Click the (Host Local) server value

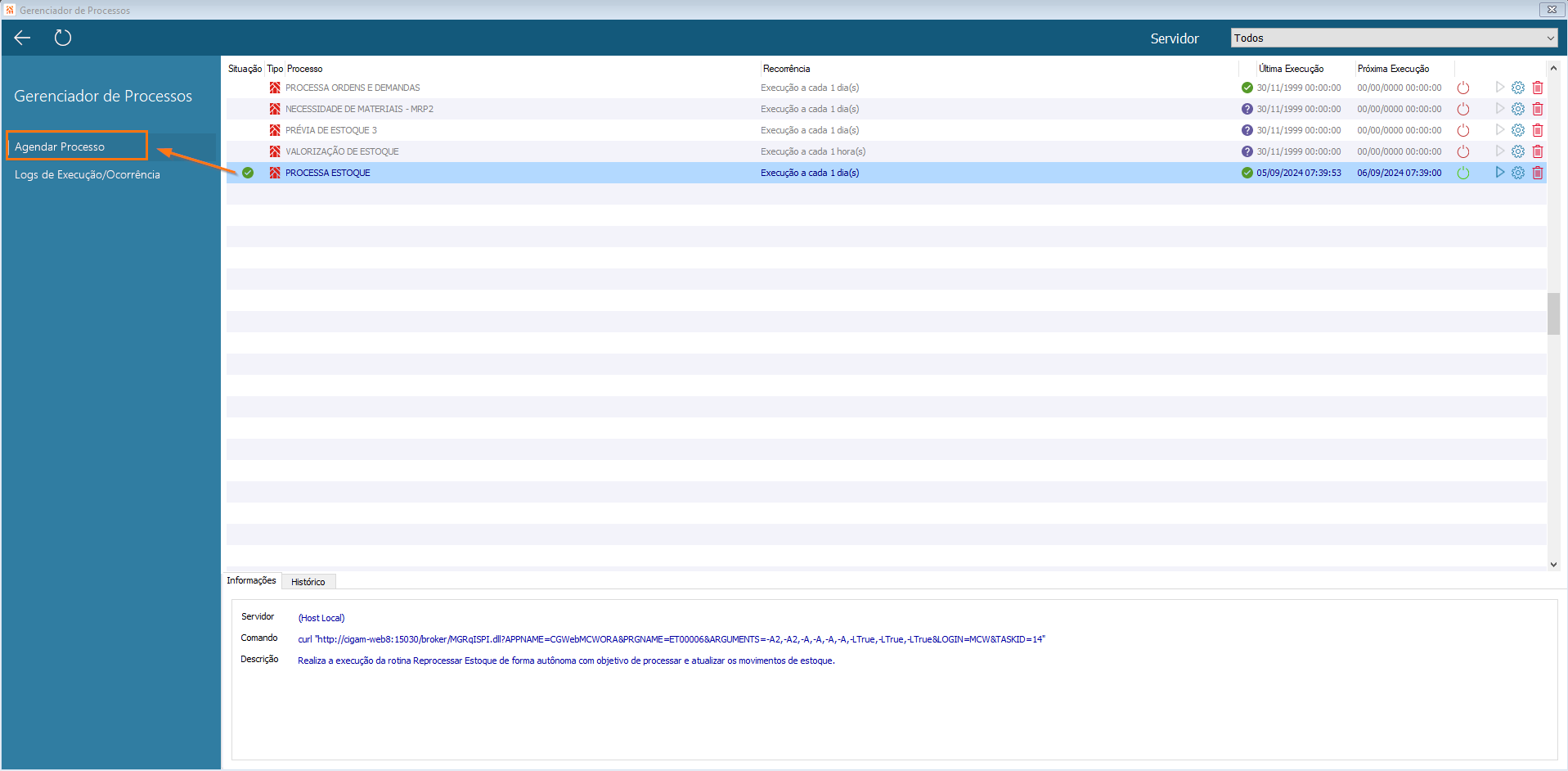[x=321, y=618]
